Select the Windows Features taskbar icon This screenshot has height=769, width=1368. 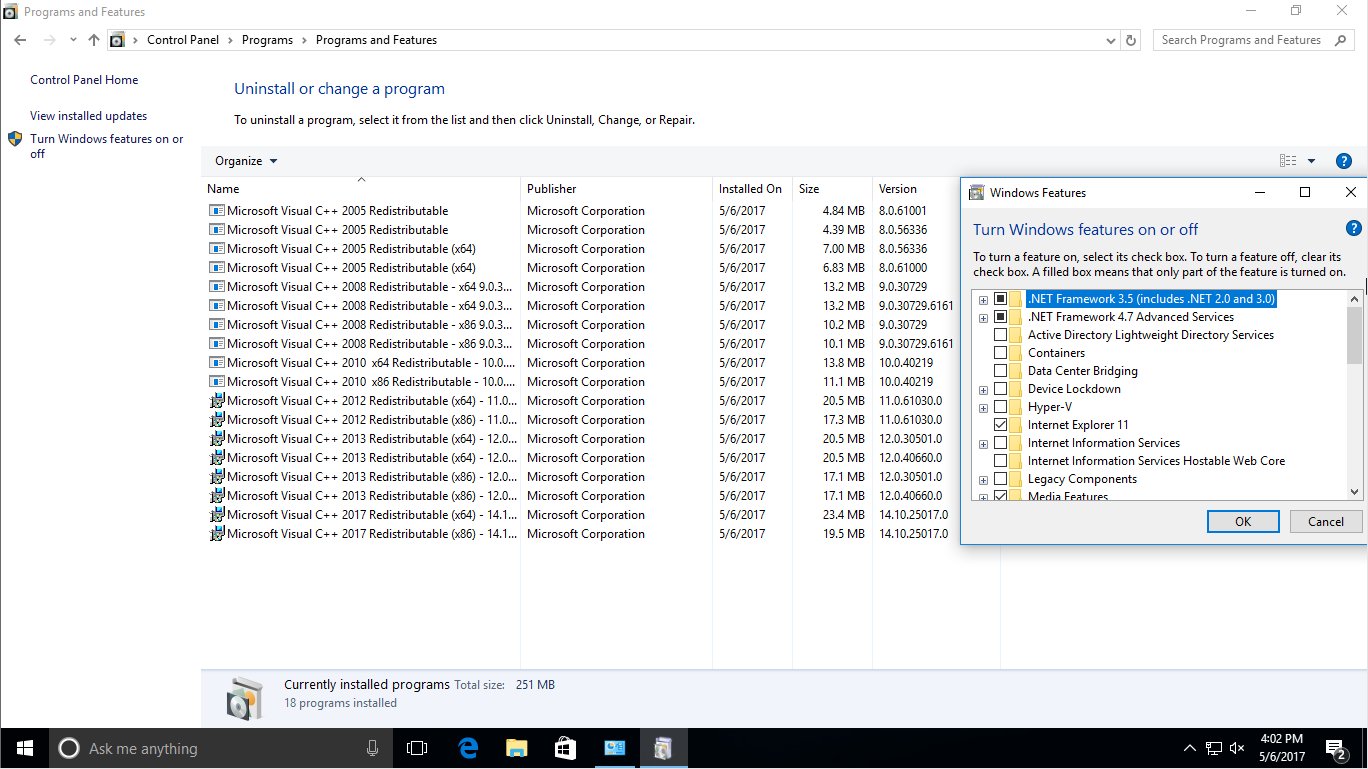click(x=663, y=748)
